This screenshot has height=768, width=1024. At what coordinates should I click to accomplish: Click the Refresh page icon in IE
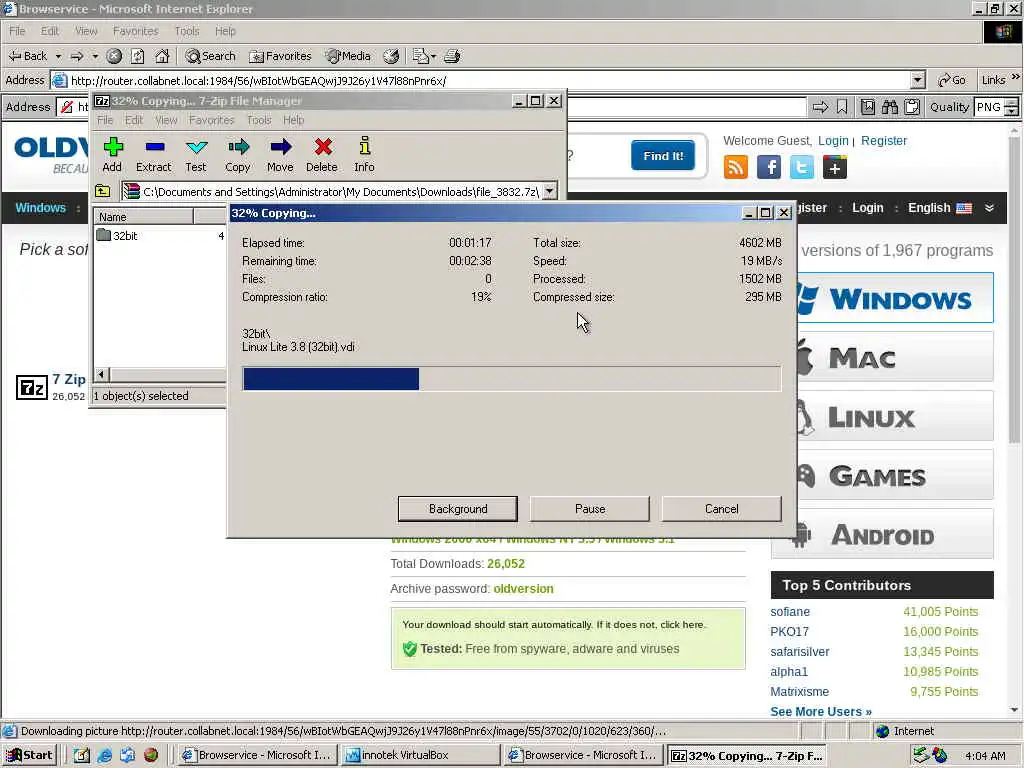click(x=138, y=56)
